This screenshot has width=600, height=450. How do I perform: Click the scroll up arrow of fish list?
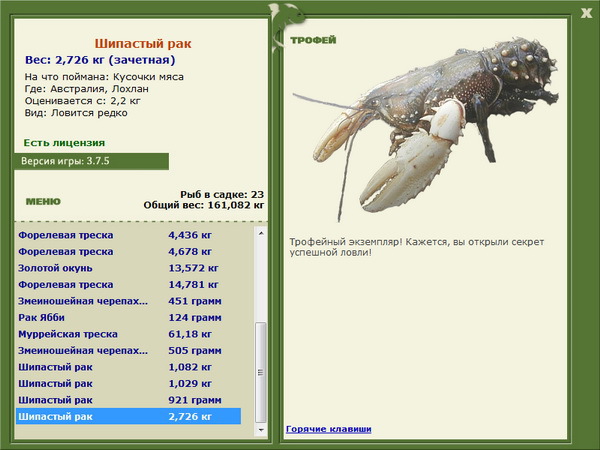261,233
